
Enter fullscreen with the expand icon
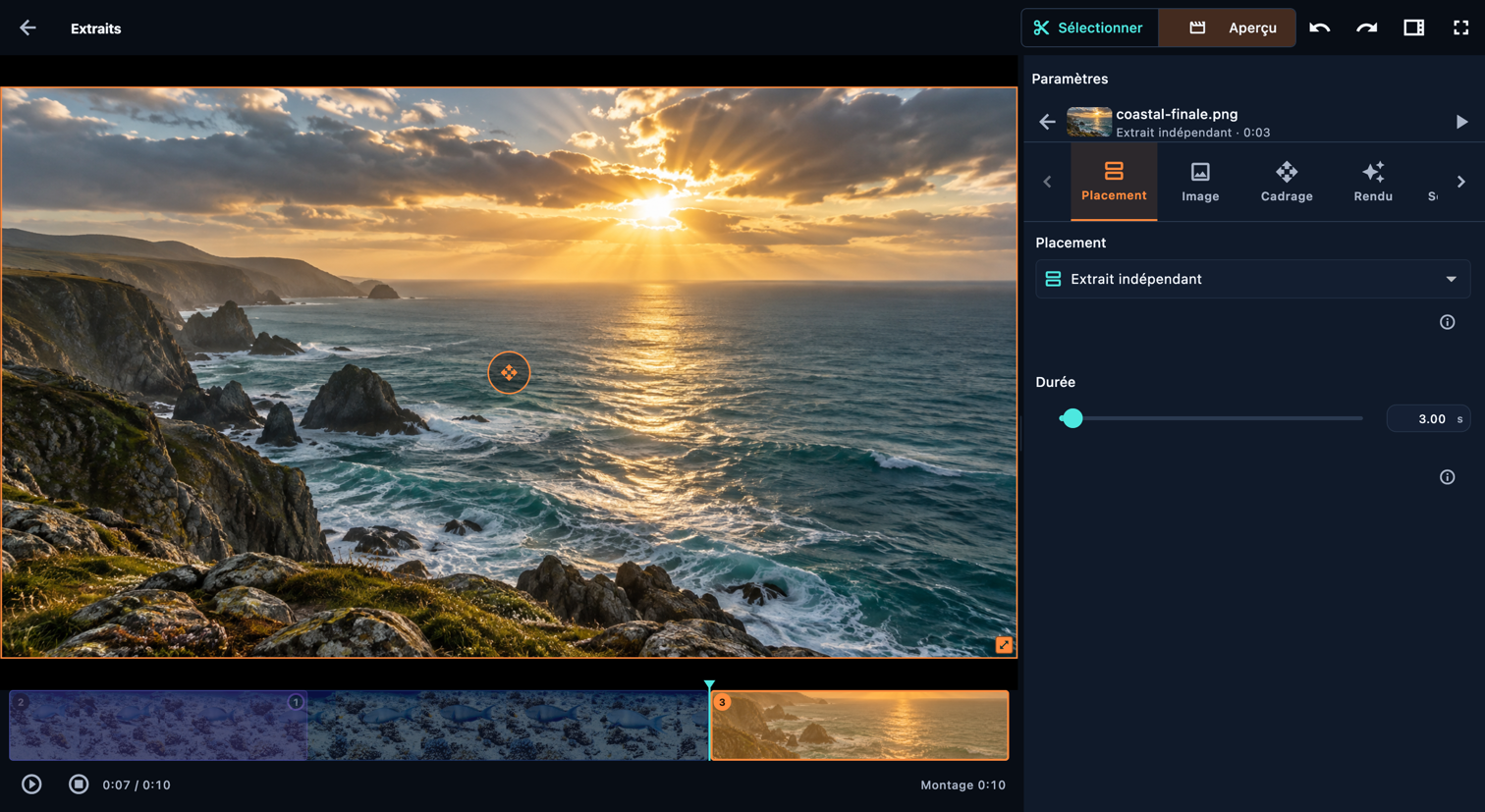[1460, 28]
